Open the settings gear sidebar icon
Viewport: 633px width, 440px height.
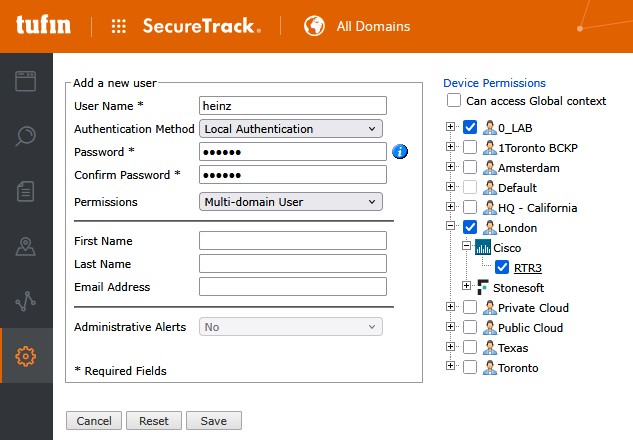coord(25,356)
